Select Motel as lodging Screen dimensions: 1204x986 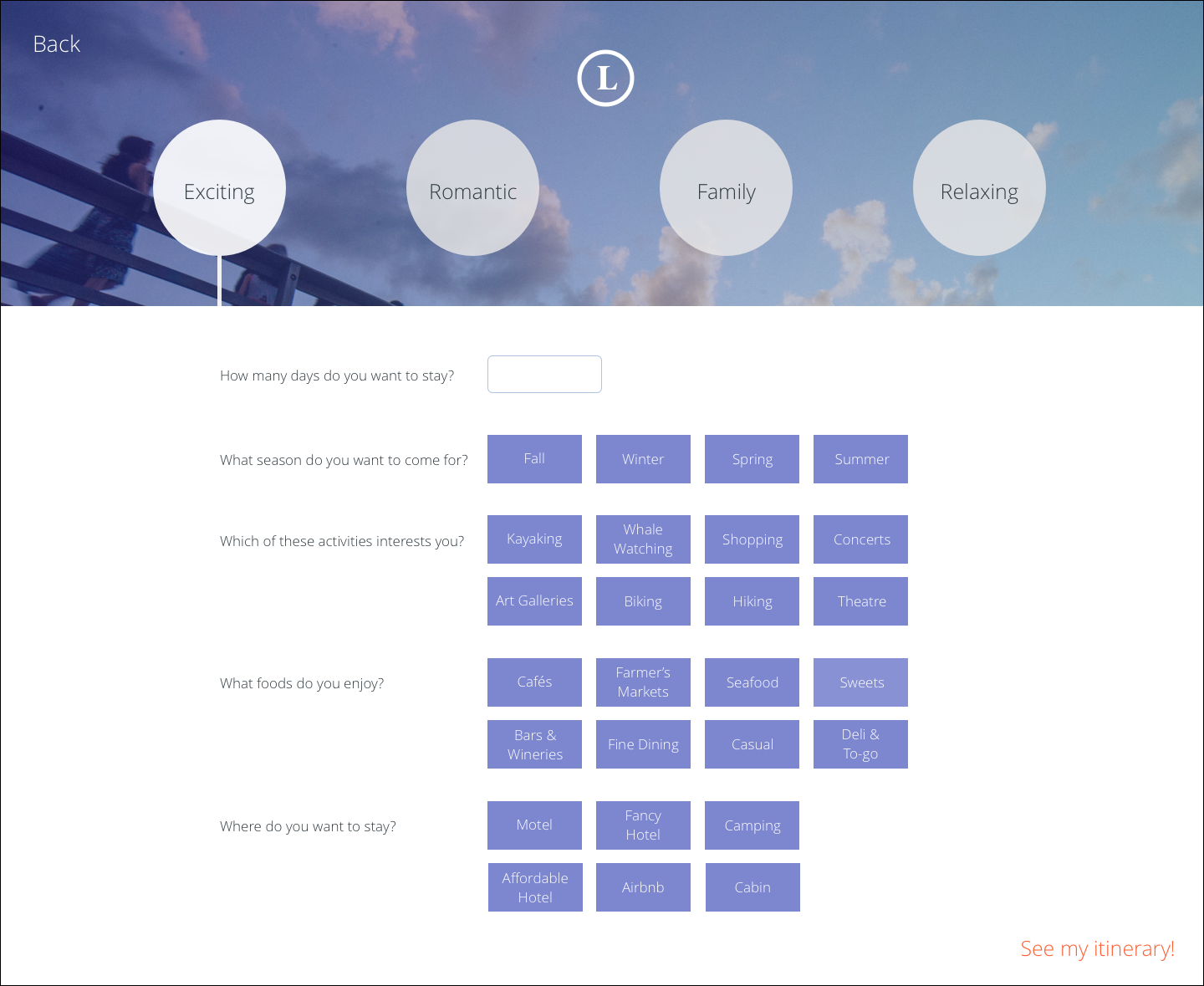(x=534, y=825)
